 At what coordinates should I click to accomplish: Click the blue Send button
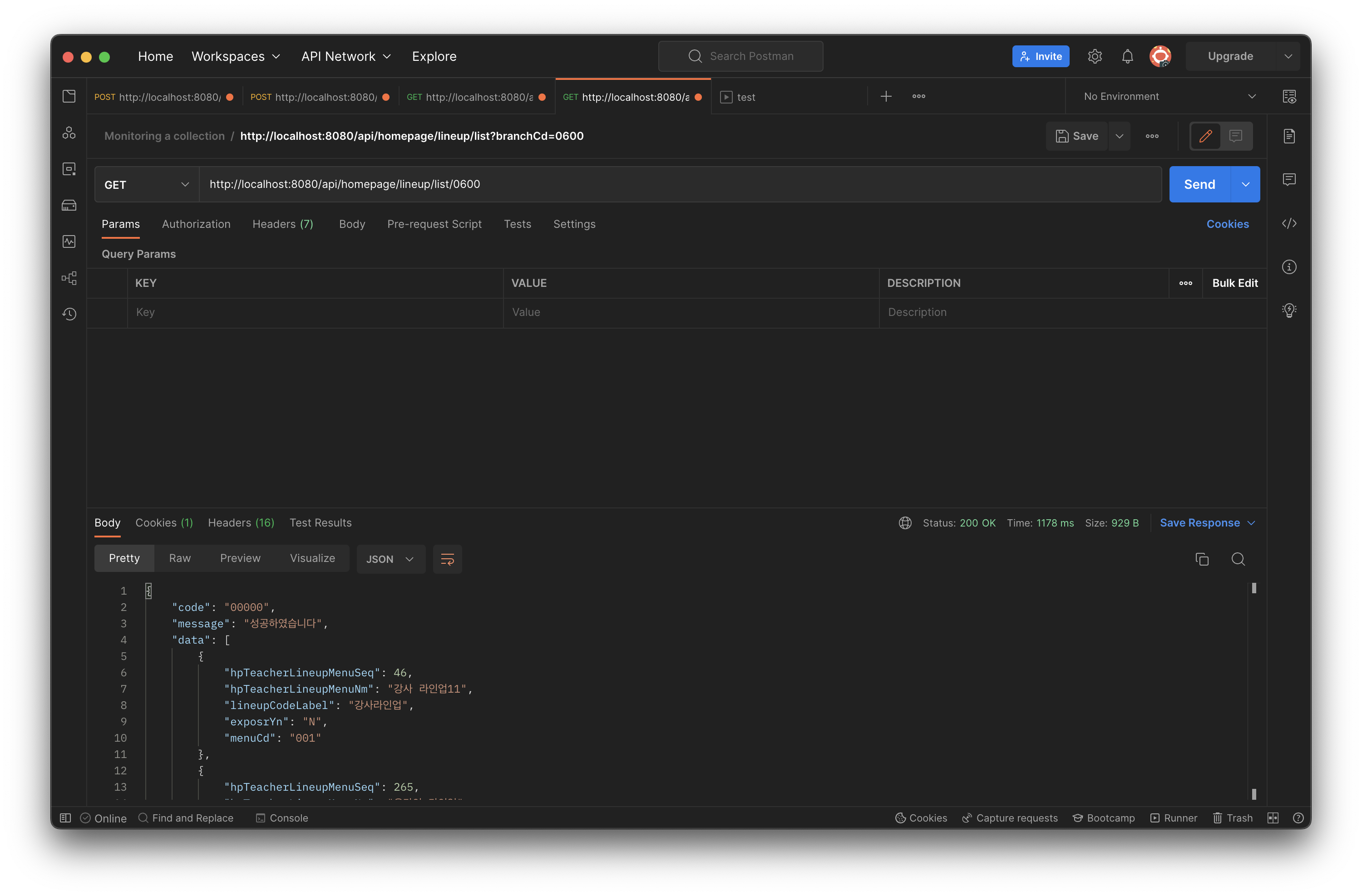(x=1199, y=184)
